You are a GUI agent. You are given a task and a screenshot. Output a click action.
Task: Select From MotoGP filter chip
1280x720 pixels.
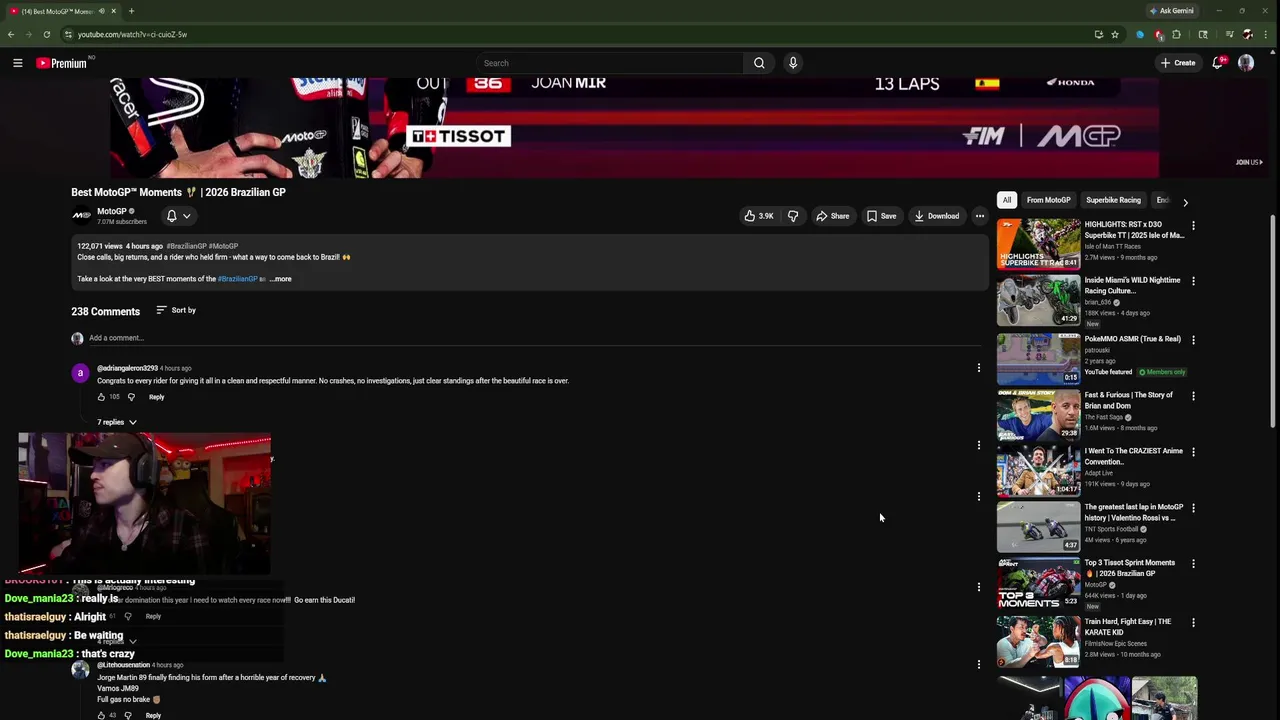tap(1048, 200)
